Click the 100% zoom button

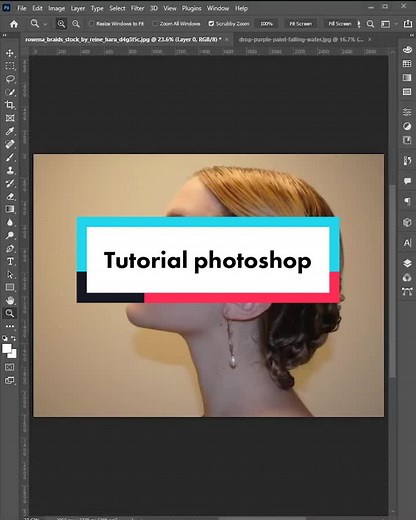266,24
